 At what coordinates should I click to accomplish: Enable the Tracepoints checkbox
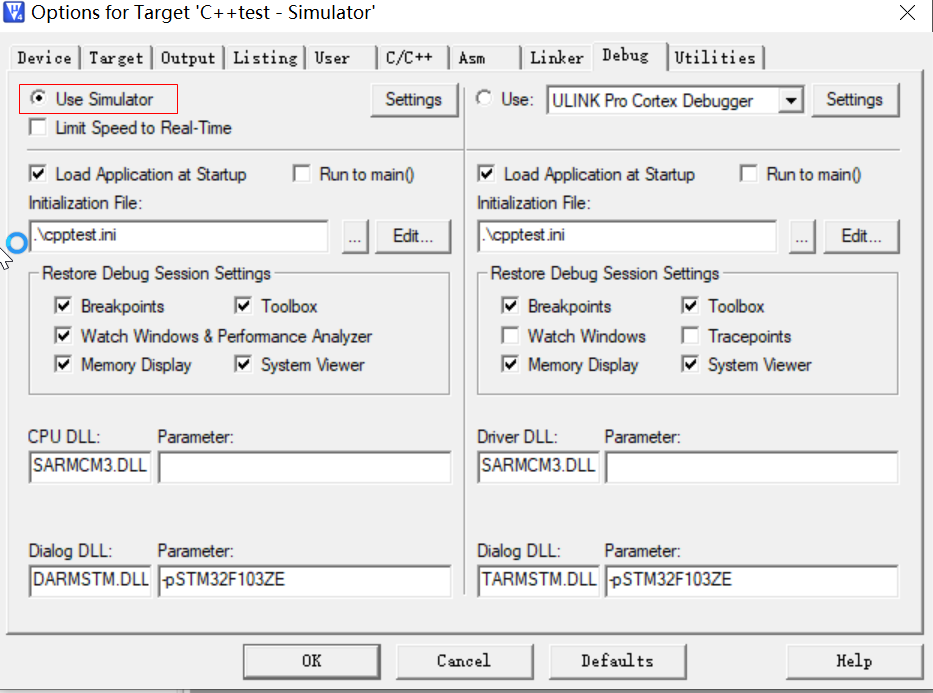coord(690,335)
